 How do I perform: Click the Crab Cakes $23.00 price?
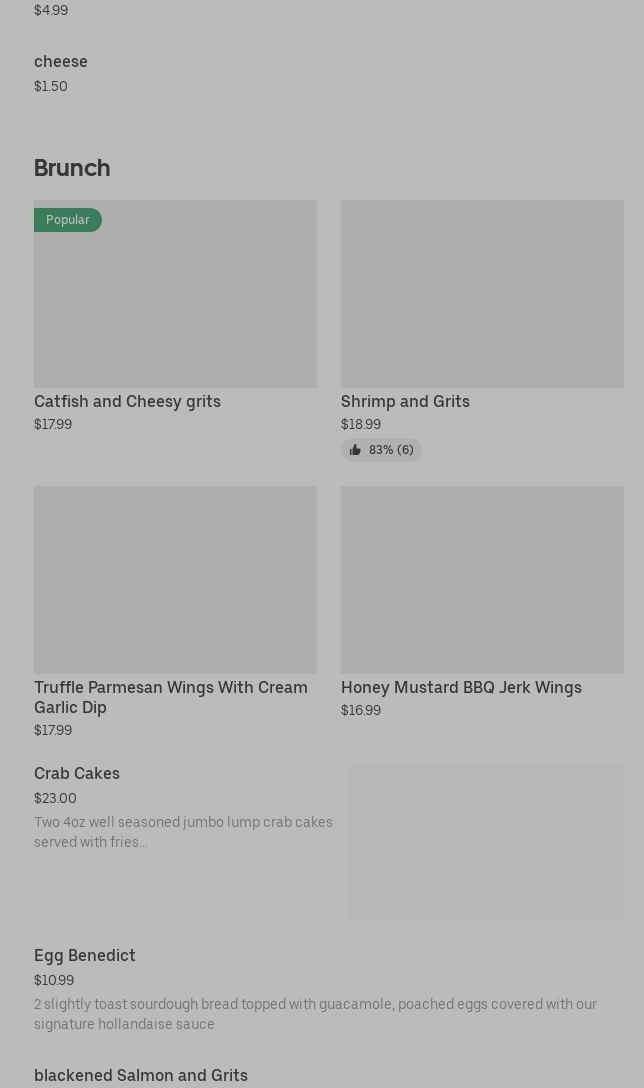(55, 798)
